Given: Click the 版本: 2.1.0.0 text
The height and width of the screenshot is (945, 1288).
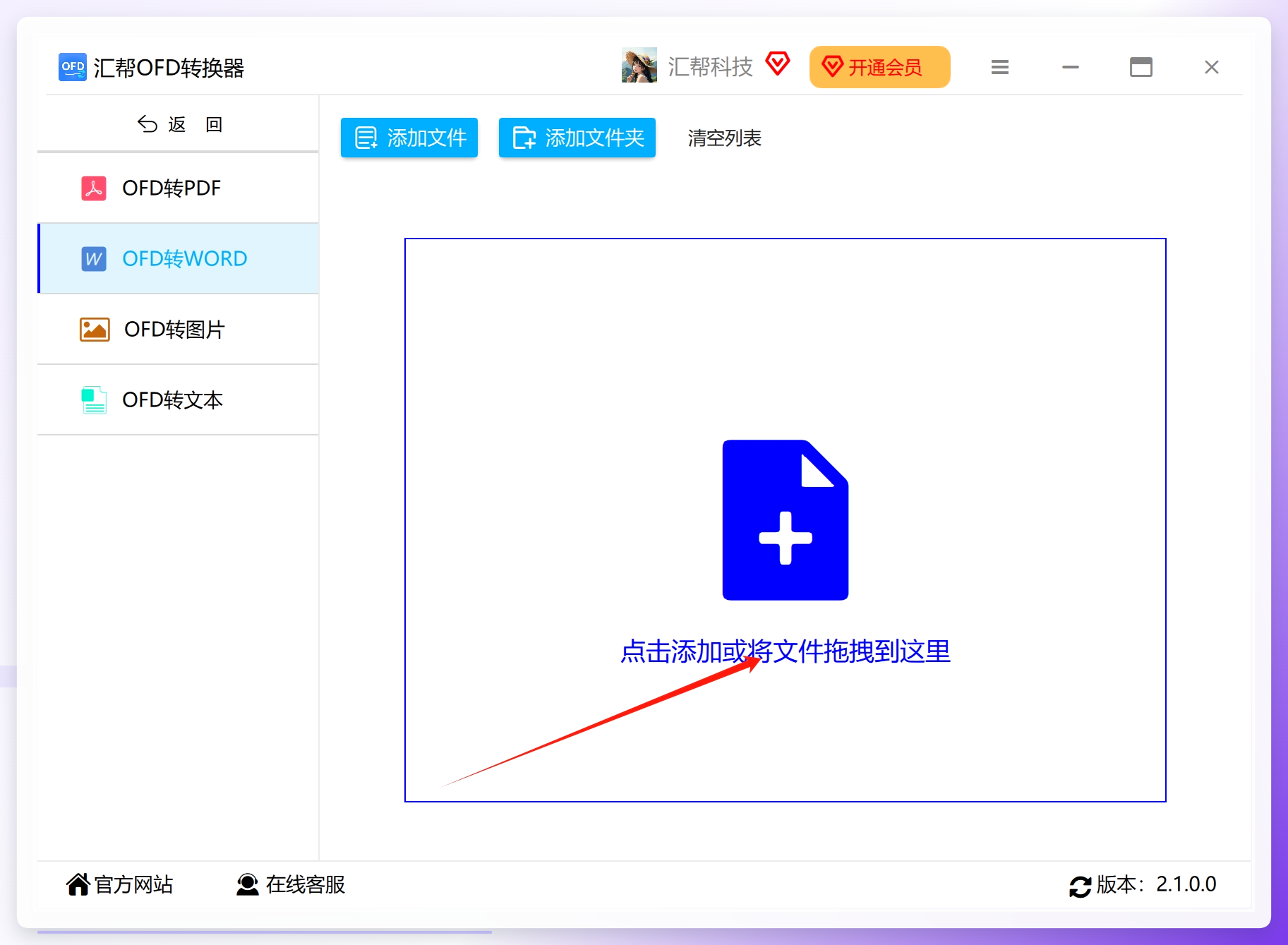Looking at the screenshot, I should click(x=1156, y=884).
